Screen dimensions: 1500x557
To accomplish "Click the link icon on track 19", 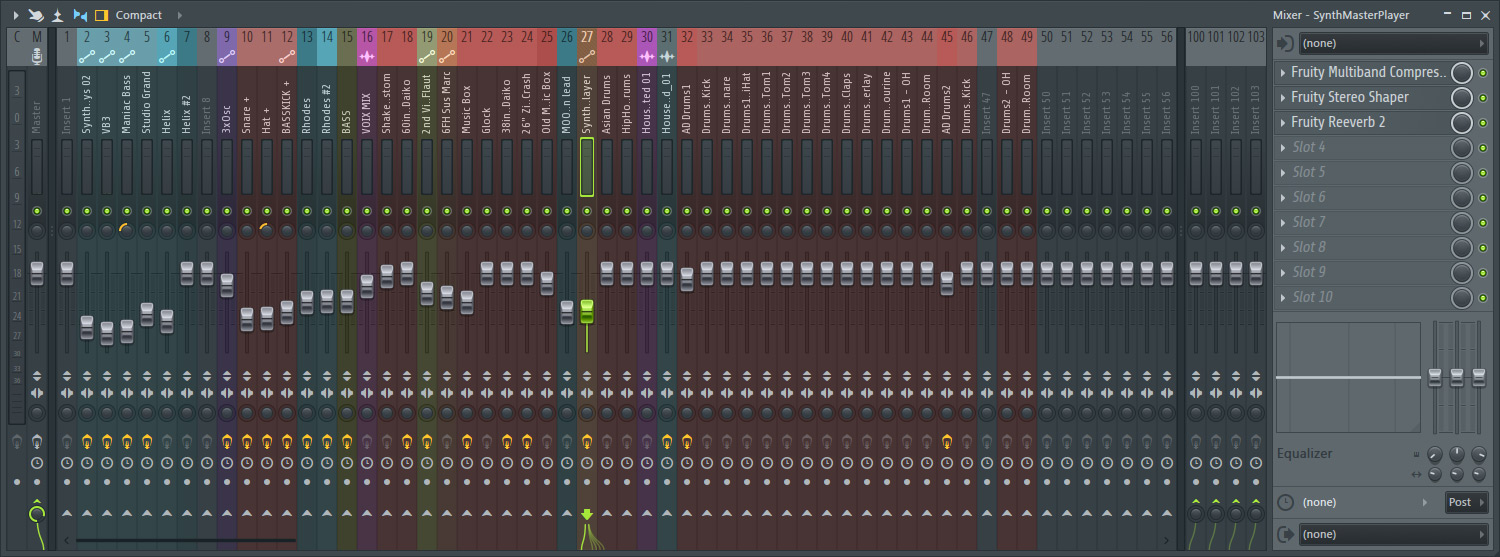I will click(427, 57).
